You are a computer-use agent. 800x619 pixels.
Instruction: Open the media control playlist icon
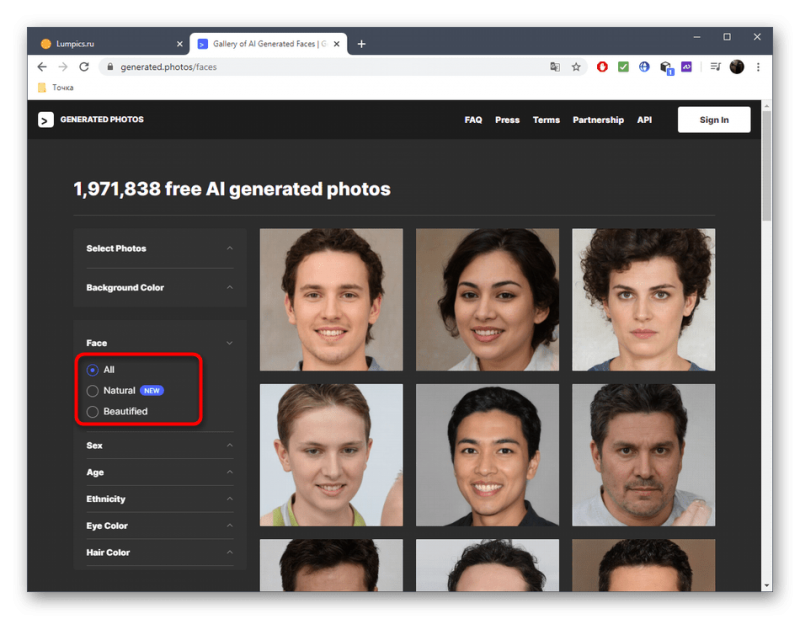(x=716, y=67)
